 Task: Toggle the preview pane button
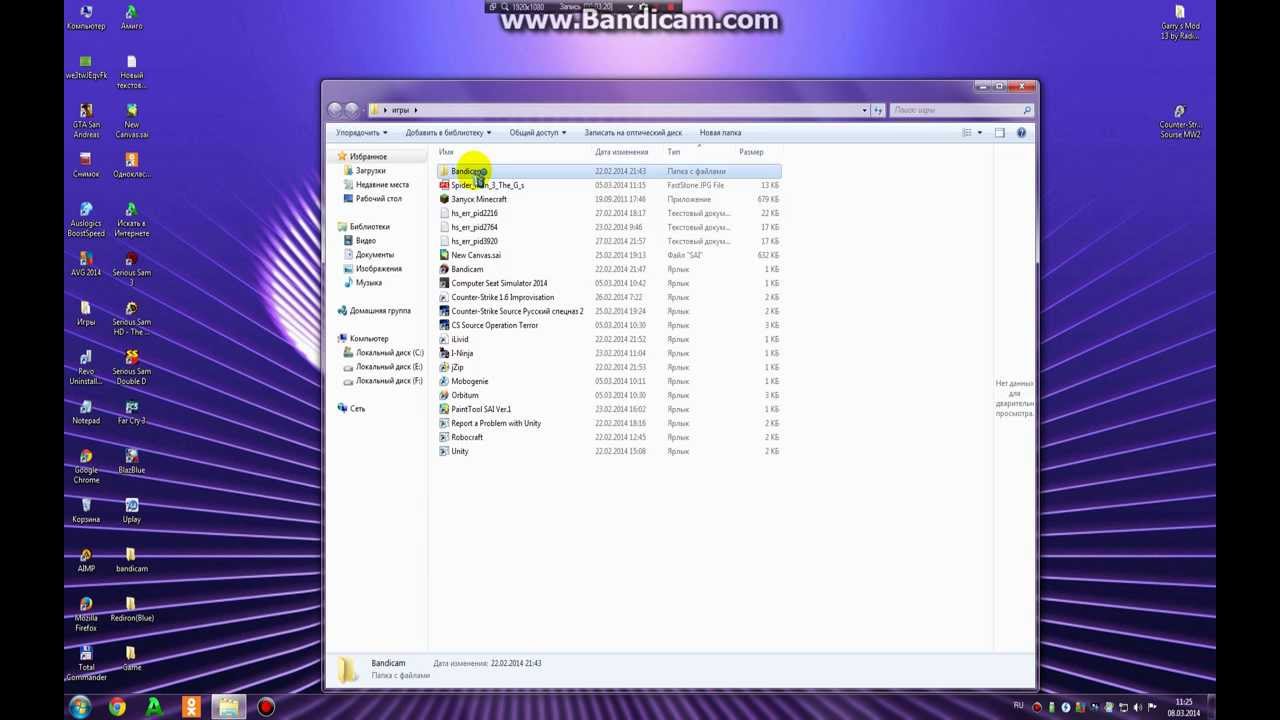point(999,132)
